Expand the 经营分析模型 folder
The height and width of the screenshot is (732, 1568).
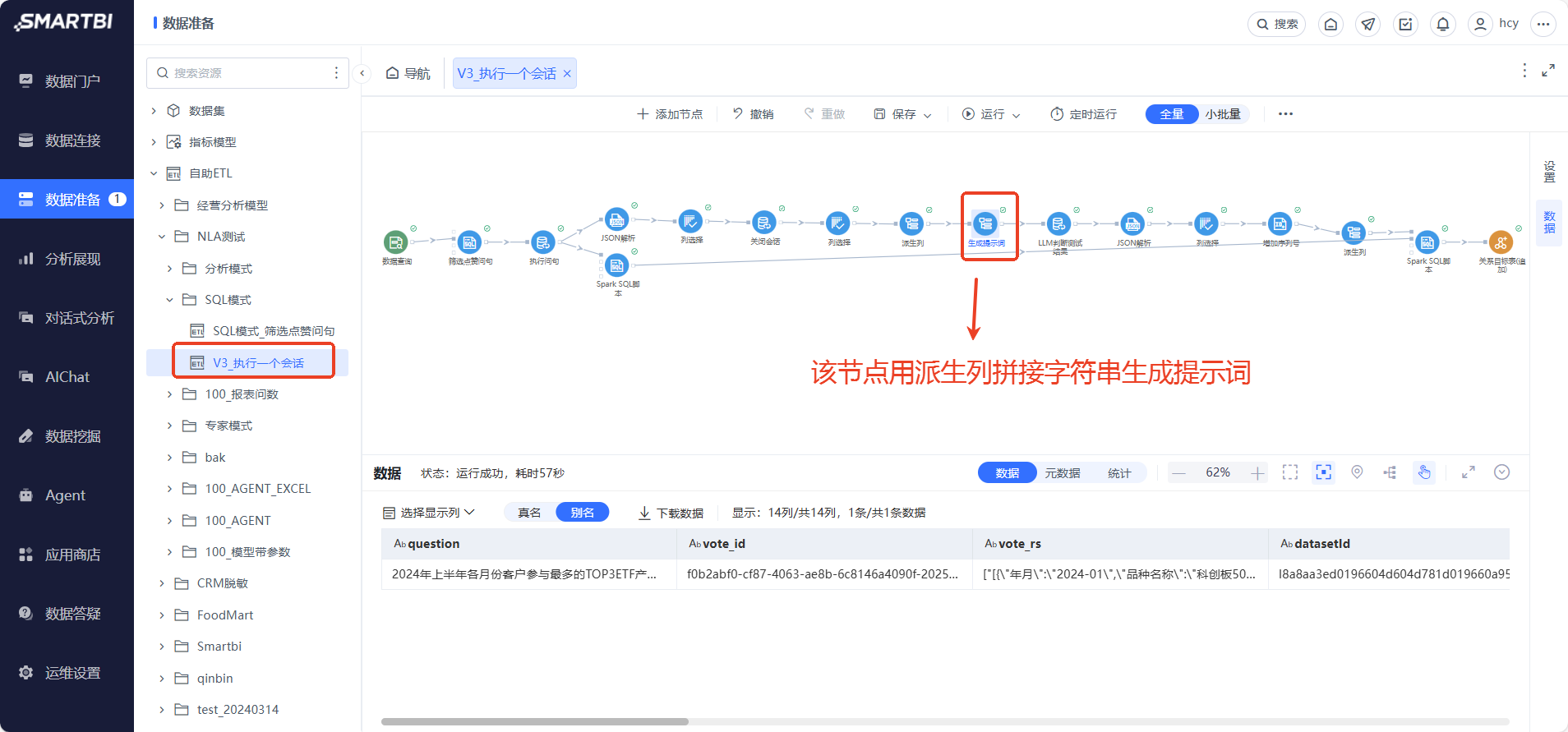click(x=162, y=205)
